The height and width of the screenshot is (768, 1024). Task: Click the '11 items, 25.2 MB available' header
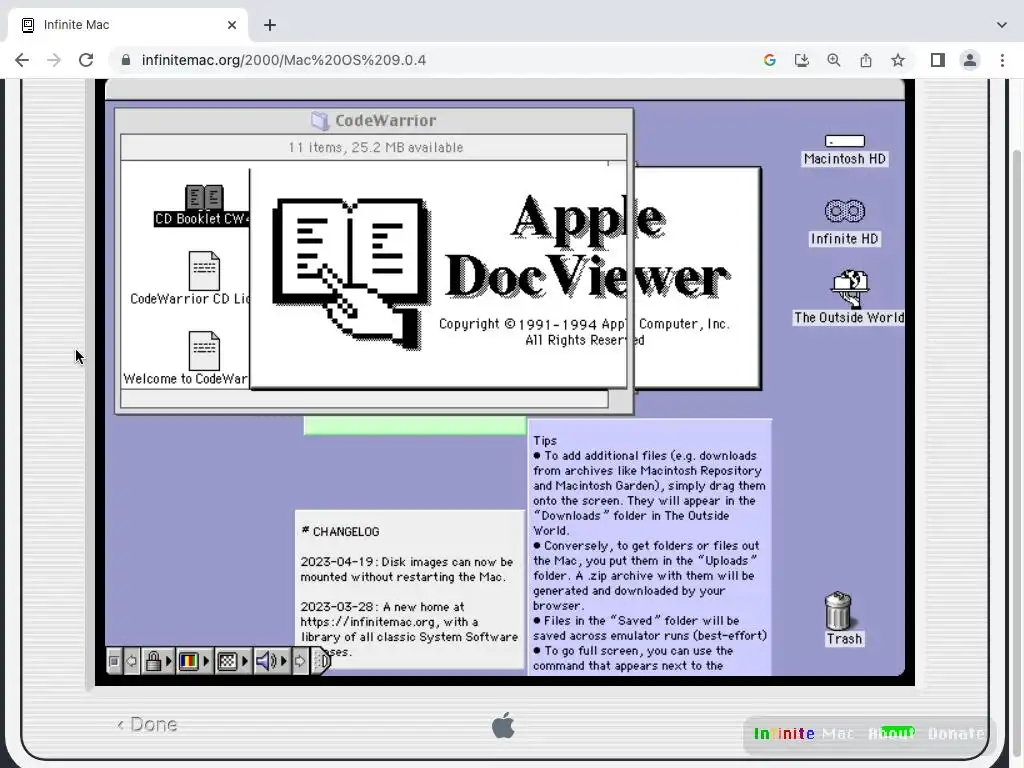tap(376, 148)
